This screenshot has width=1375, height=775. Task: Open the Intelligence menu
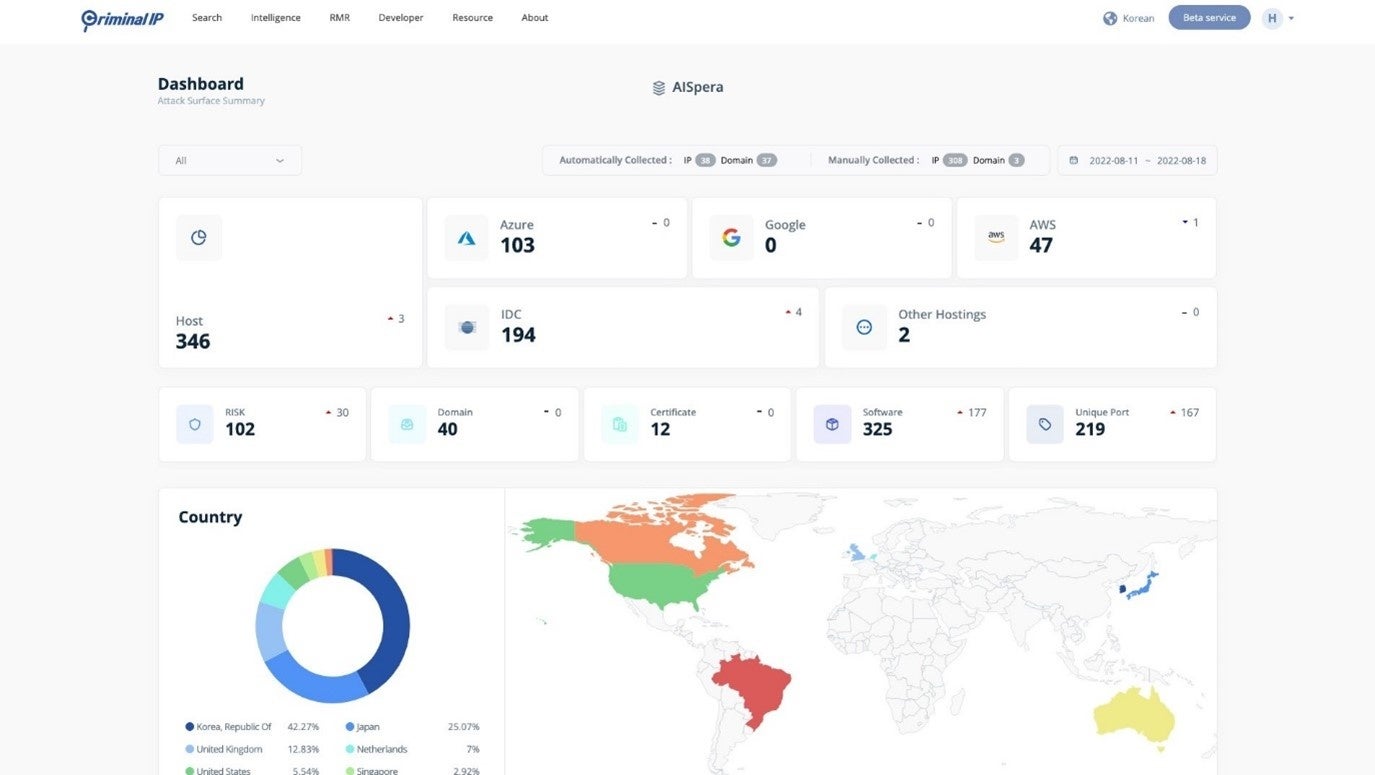tap(276, 18)
